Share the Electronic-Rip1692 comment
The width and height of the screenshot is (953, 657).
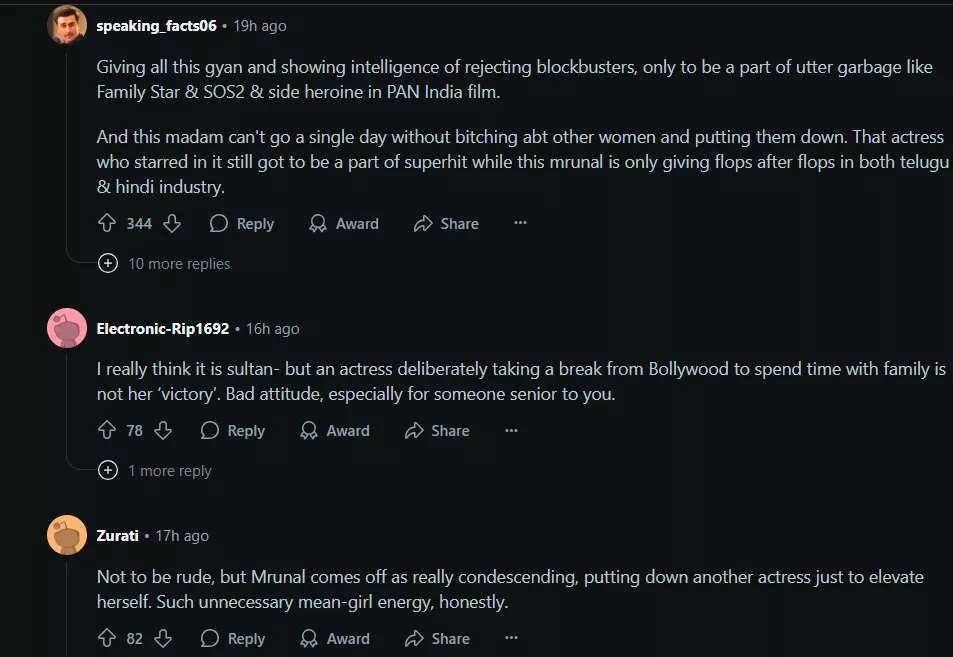[x=437, y=431]
